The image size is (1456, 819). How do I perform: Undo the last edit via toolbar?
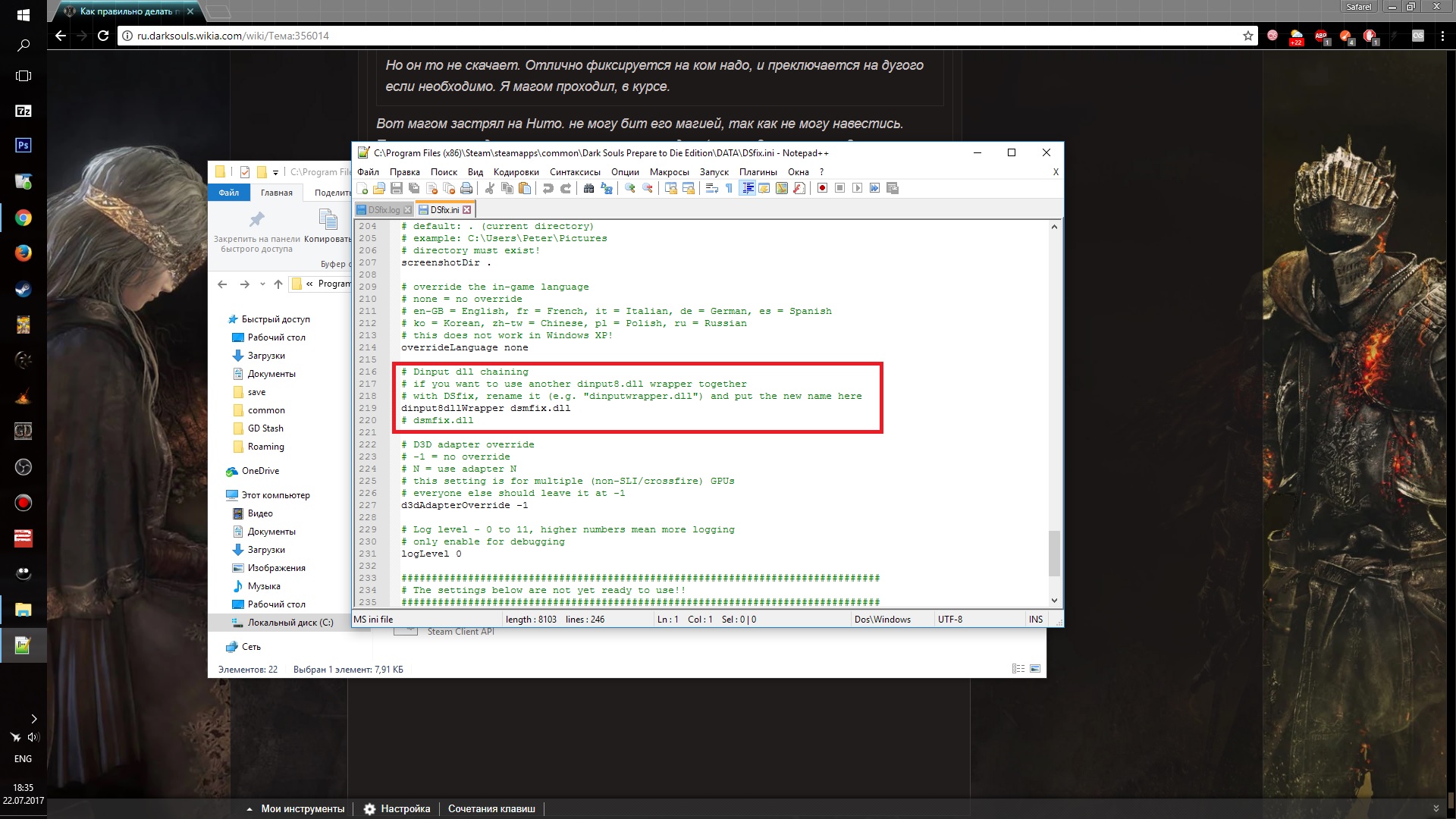548,188
